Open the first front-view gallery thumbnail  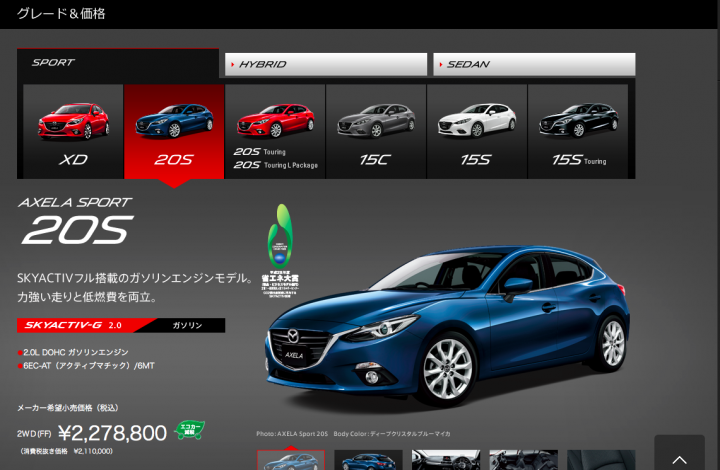point(291,460)
